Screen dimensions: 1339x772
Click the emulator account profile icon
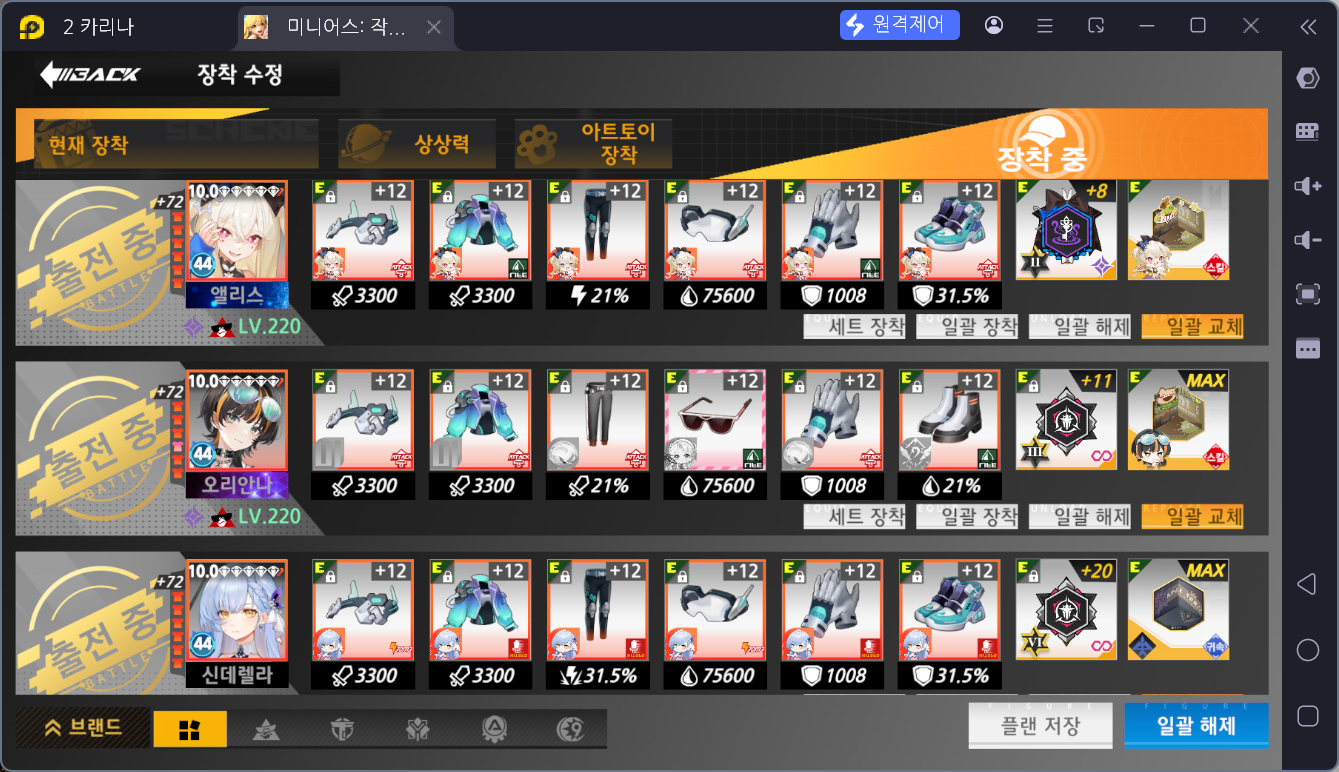tap(994, 25)
